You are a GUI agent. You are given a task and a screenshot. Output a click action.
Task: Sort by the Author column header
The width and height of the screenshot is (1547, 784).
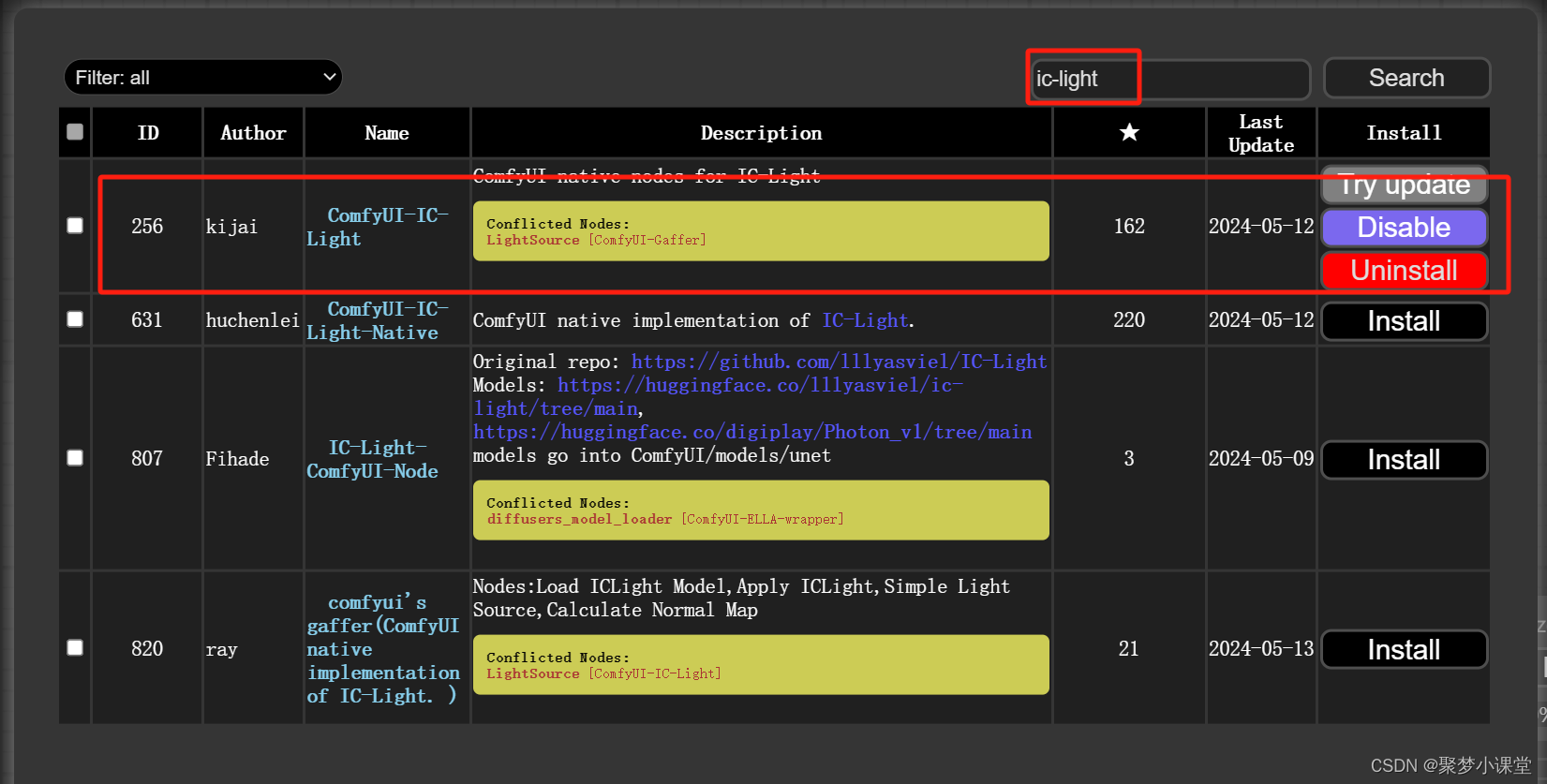(253, 133)
